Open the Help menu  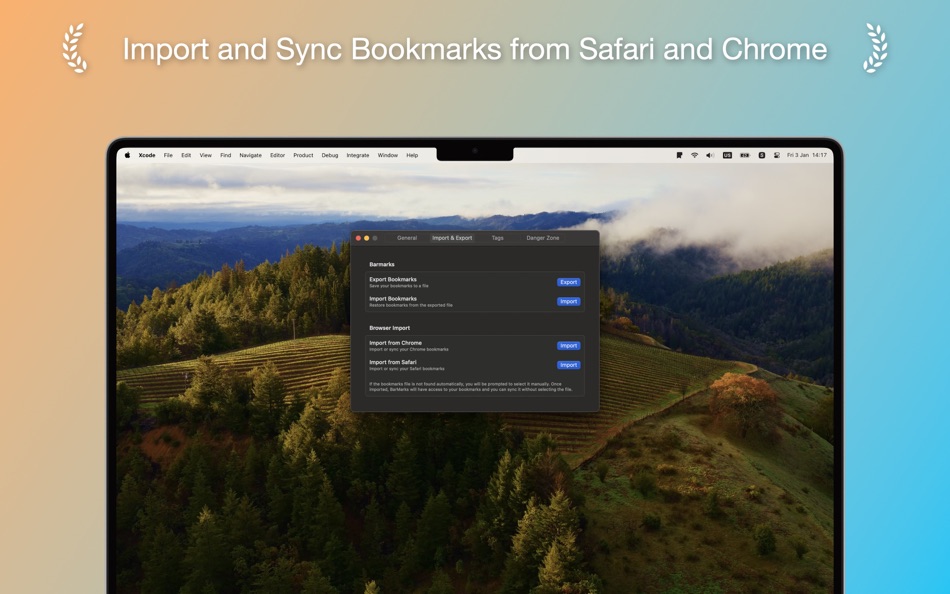[412, 155]
